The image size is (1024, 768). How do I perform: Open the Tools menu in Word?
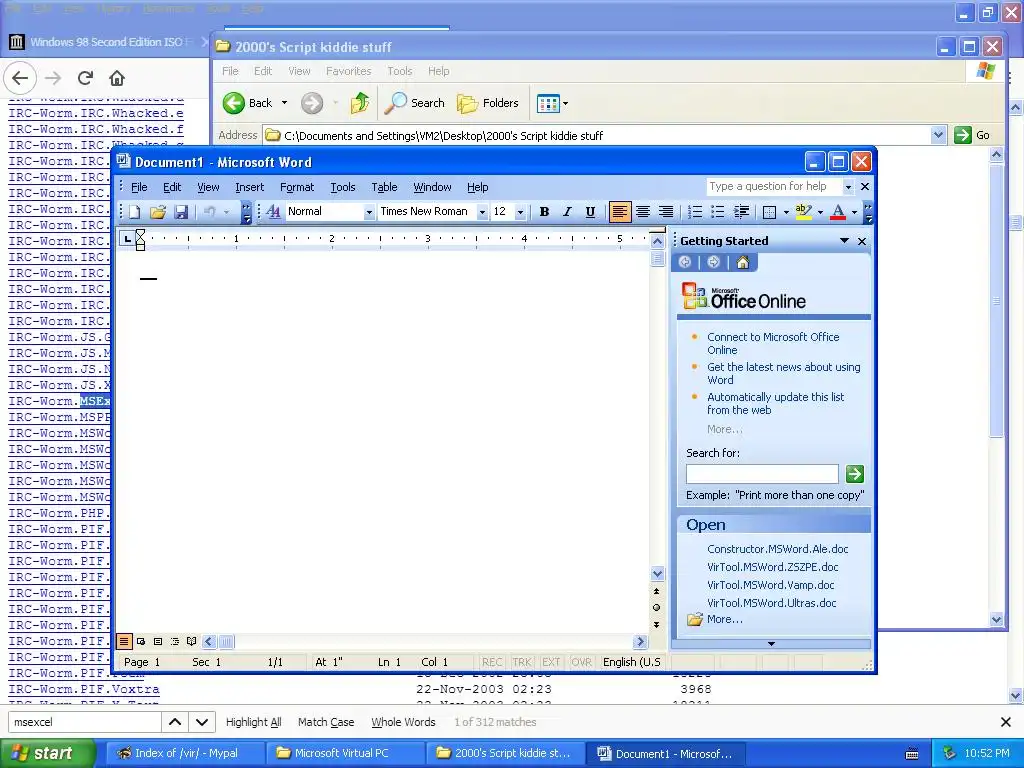[x=343, y=187]
